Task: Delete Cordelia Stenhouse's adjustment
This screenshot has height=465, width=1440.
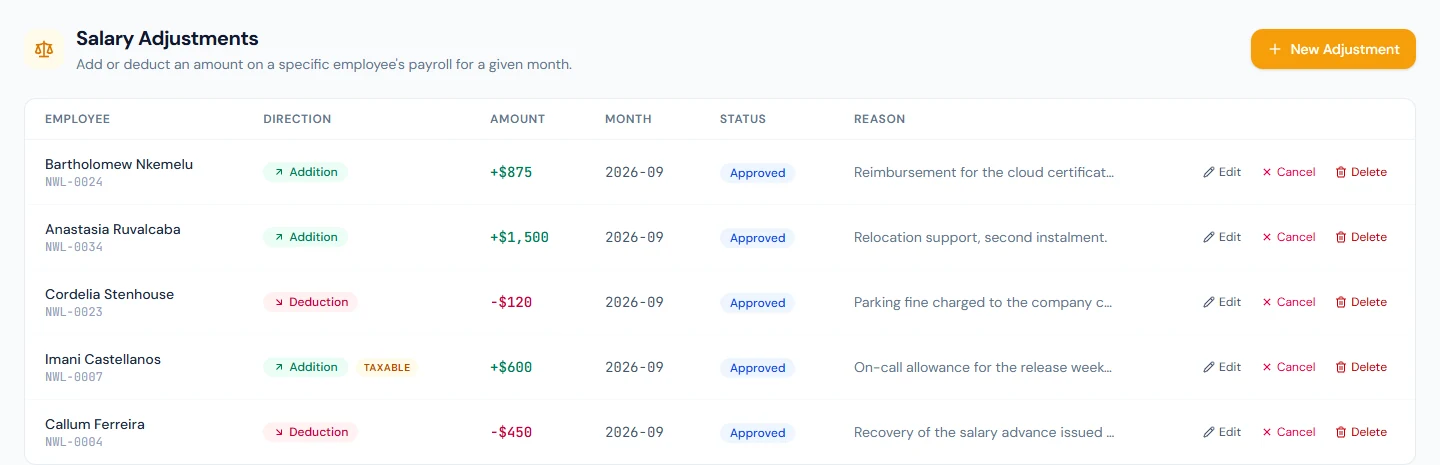Action: click(x=1361, y=302)
